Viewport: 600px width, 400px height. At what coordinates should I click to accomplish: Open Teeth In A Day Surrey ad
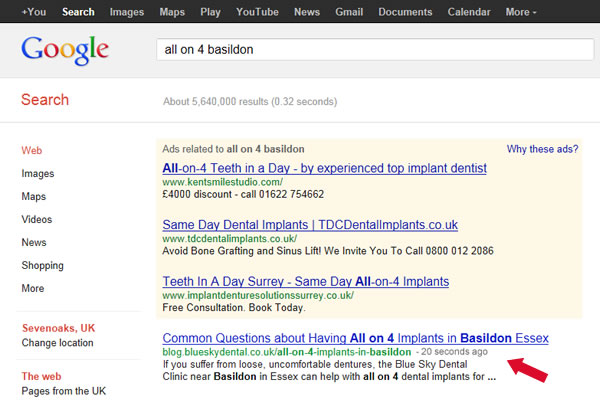305,282
